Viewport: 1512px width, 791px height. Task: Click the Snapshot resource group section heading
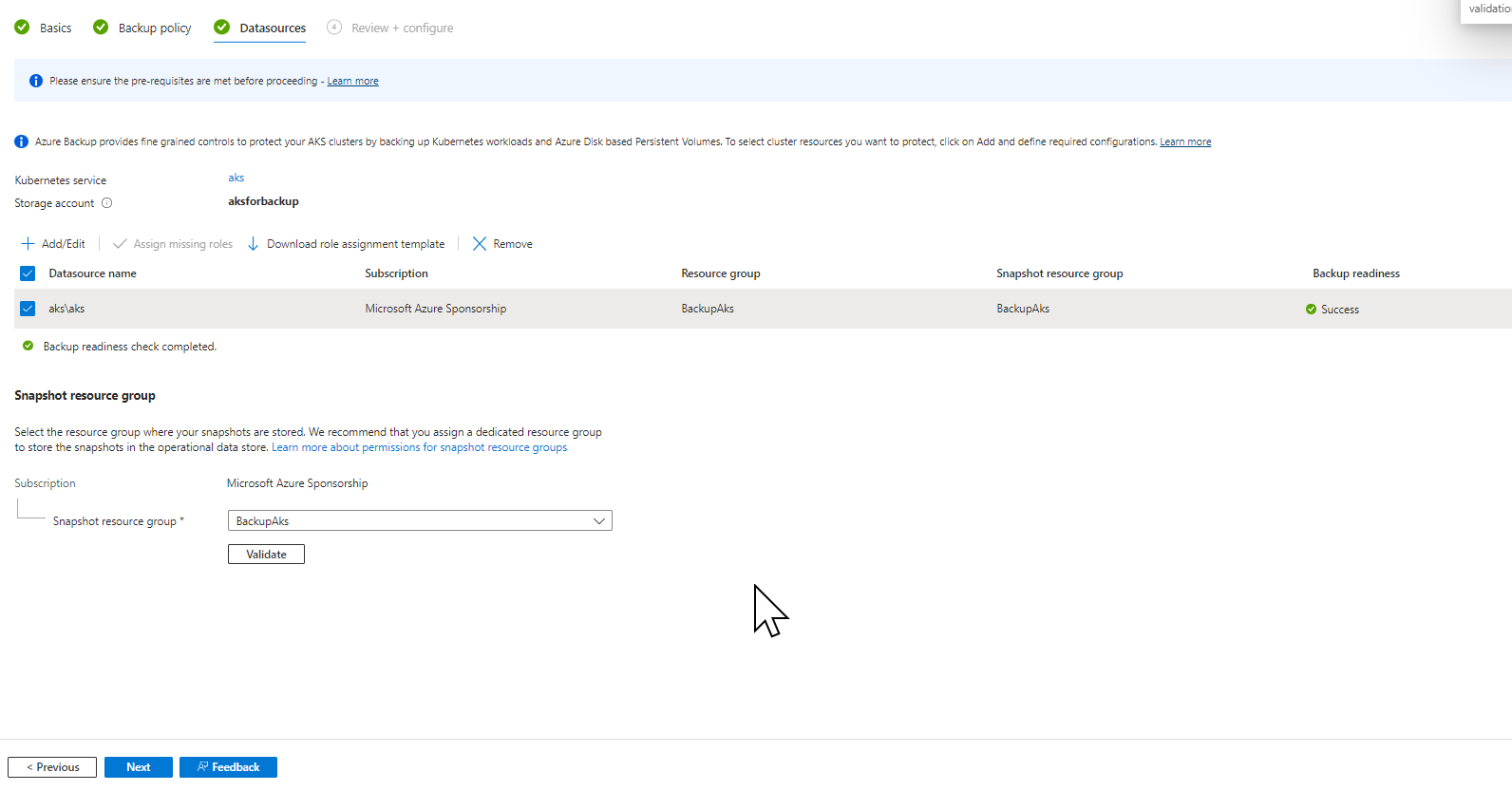pos(85,396)
